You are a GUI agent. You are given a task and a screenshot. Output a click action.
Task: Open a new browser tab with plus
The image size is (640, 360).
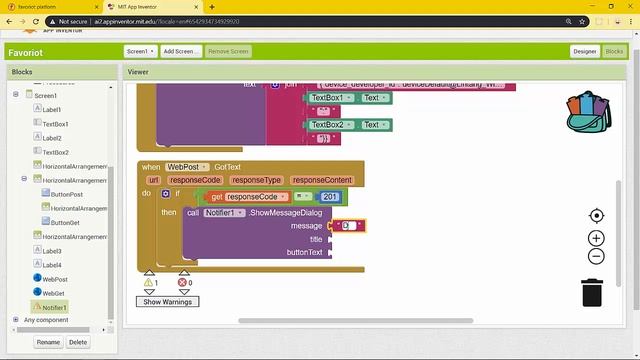(x=212, y=7)
